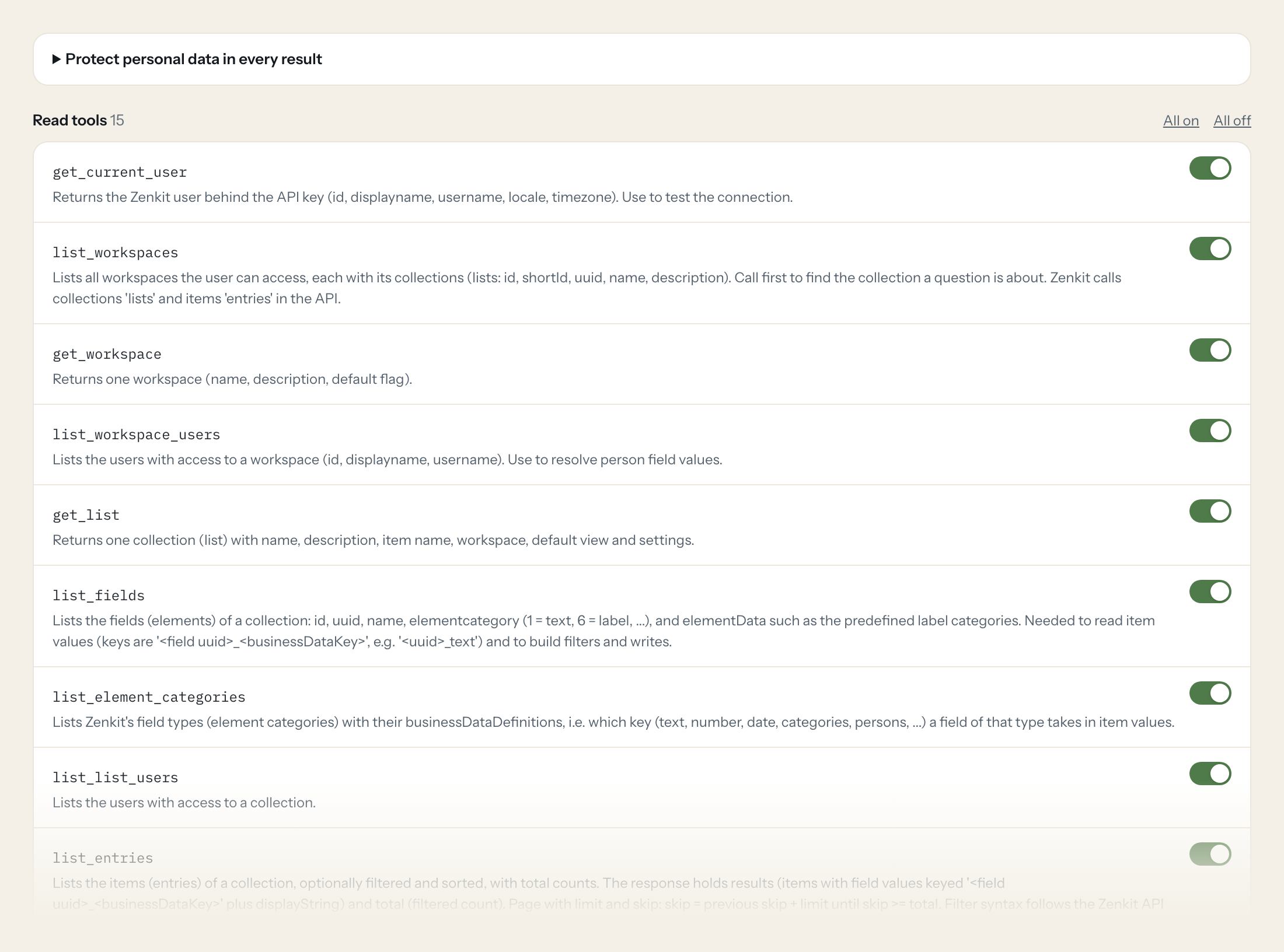
Task: Toggle the list_entries switch
Action: pos(1210,854)
